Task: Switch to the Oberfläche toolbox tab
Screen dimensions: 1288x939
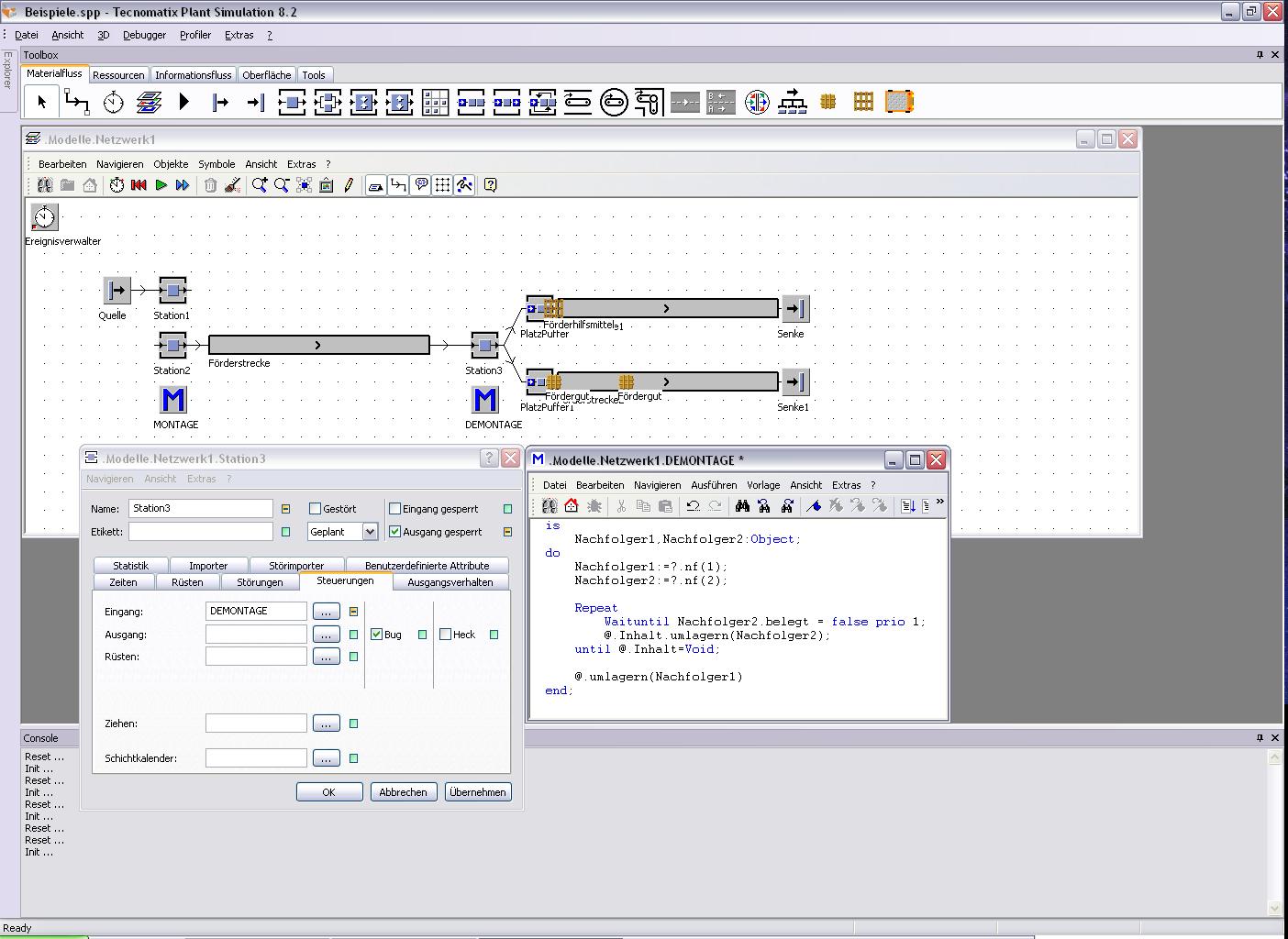Action: 267,75
